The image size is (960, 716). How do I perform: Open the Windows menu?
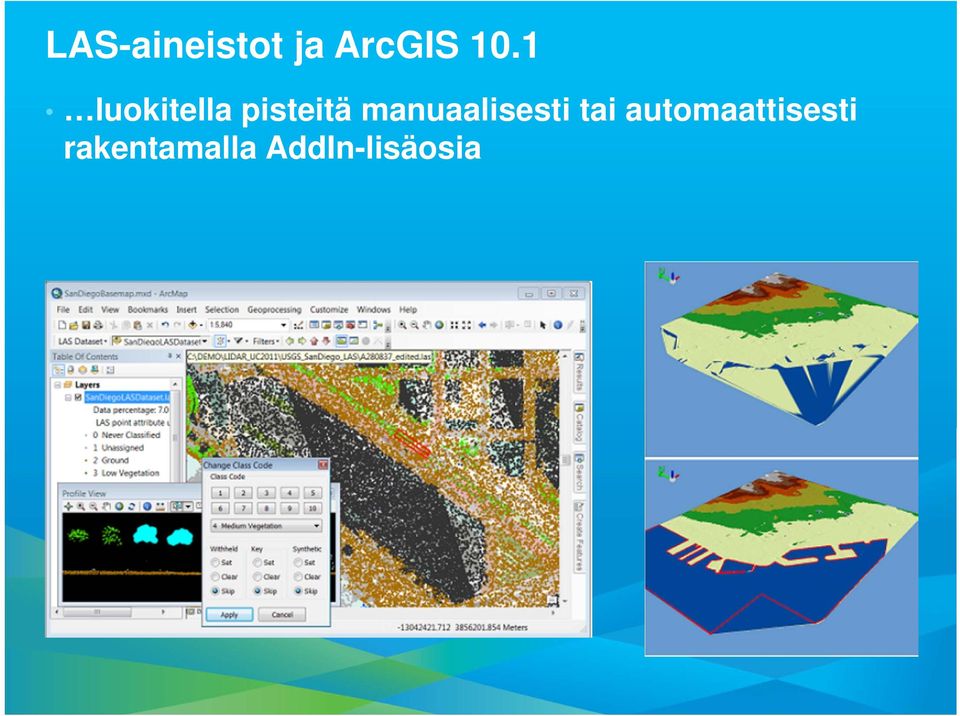pos(373,310)
